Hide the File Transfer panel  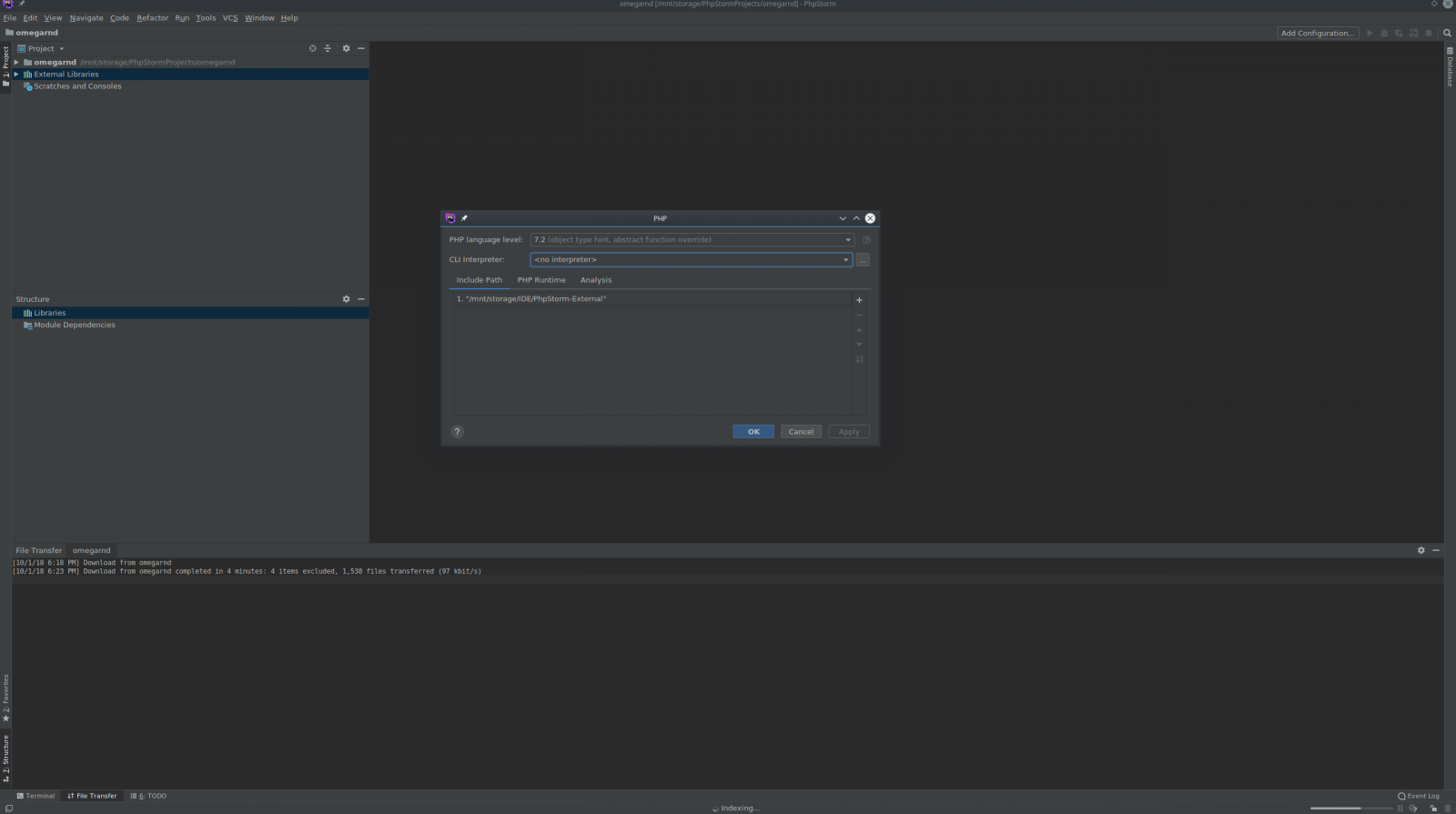click(x=1436, y=550)
